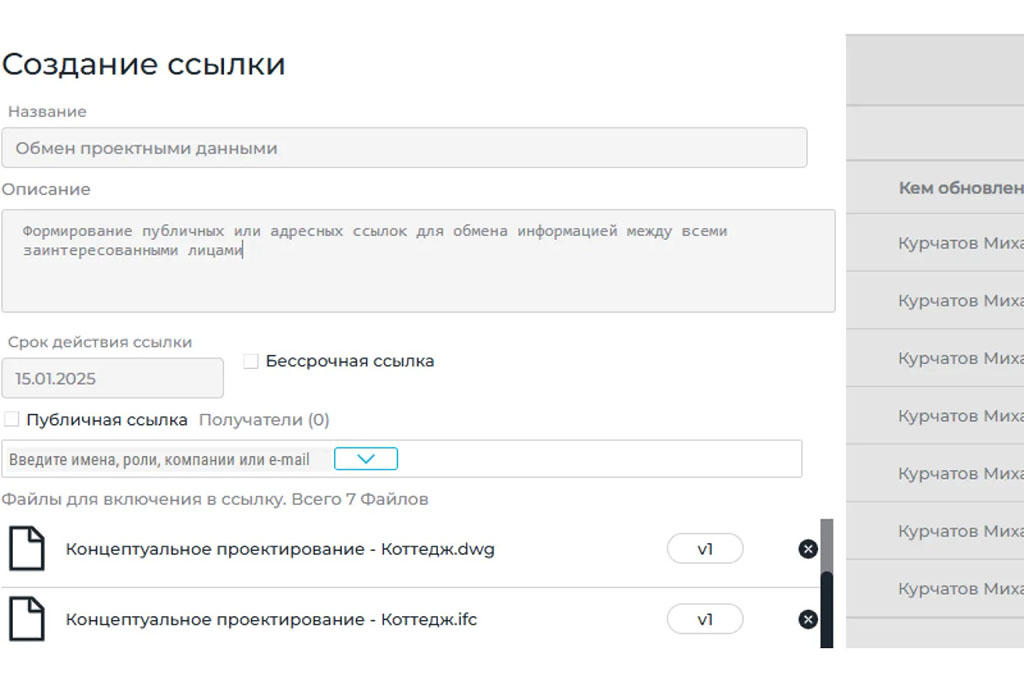Remove the Коттедж.ifc file from the link
The height and width of the screenshot is (681, 1024).
point(808,620)
